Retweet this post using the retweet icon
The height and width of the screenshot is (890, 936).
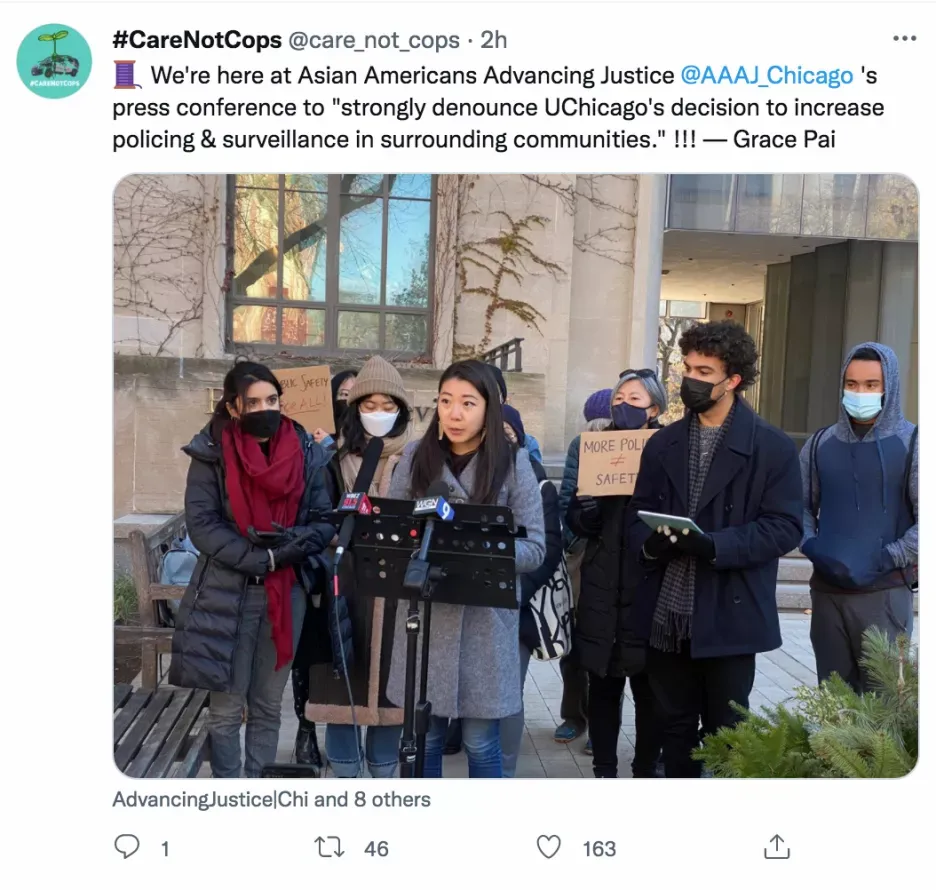tap(329, 847)
